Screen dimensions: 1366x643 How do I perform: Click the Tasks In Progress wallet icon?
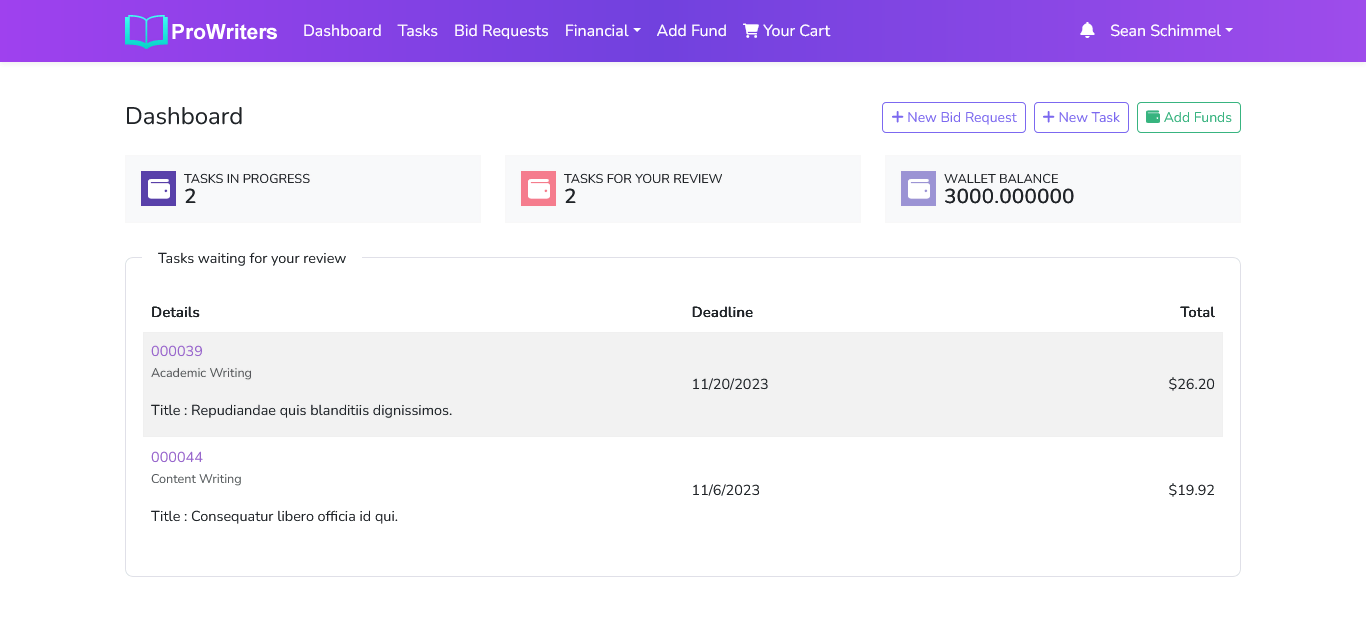click(x=158, y=188)
